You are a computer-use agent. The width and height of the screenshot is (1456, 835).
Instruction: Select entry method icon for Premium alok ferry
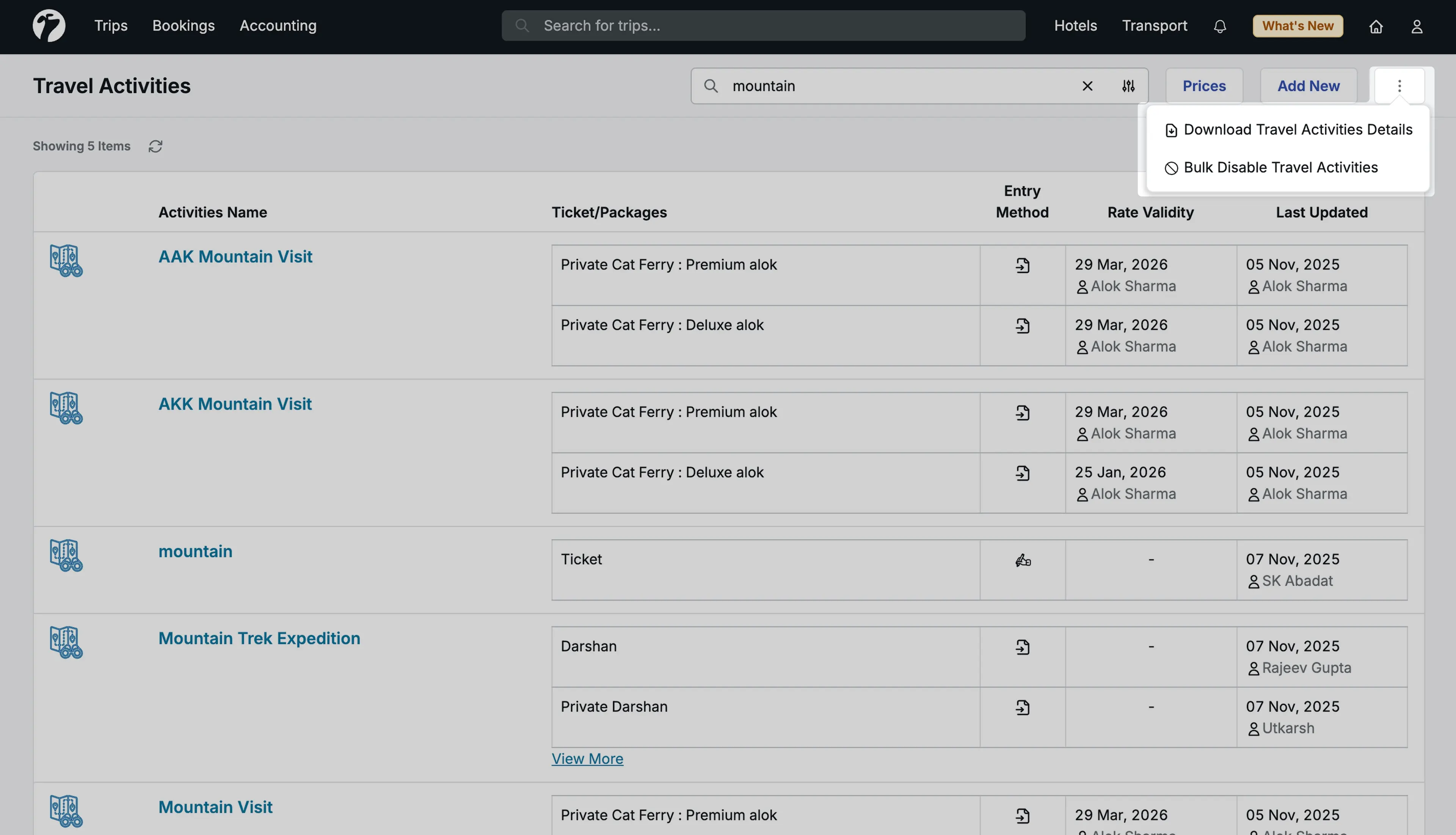point(1023,265)
